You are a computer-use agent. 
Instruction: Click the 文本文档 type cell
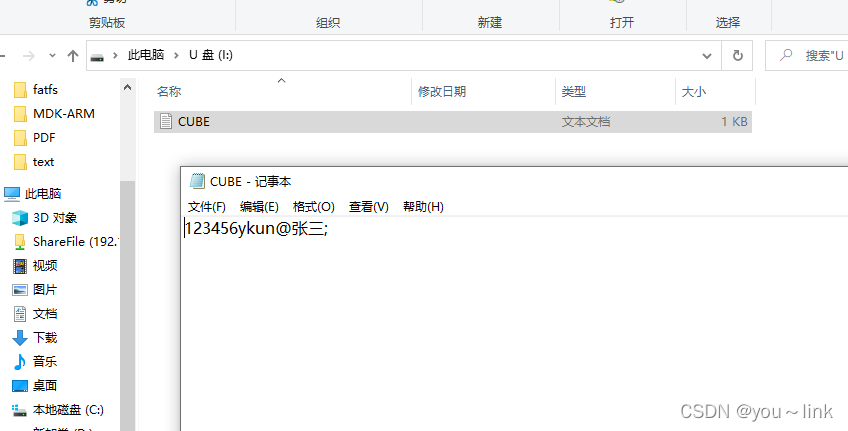point(586,122)
